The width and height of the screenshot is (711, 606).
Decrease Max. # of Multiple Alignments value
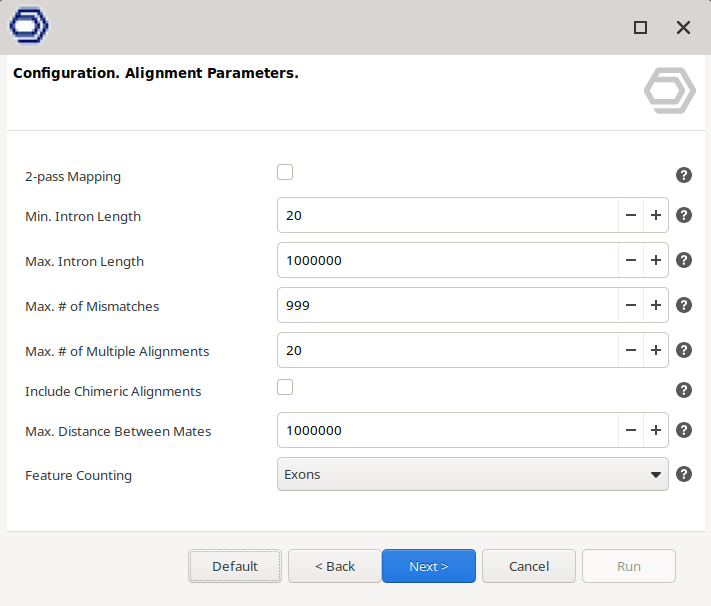(631, 350)
